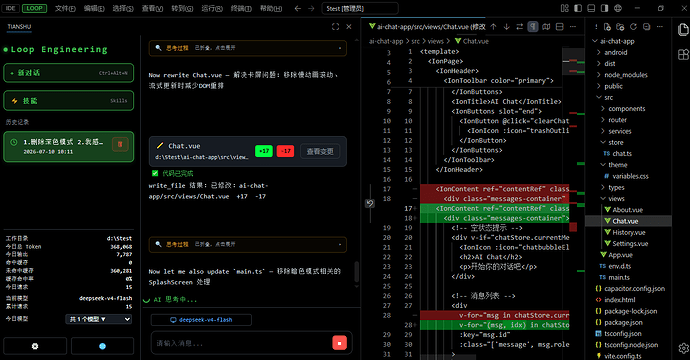Screen dimensions: 690x360
Task: Expand the first 思考过程 collapsed block
Action: (x=247, y=48)
